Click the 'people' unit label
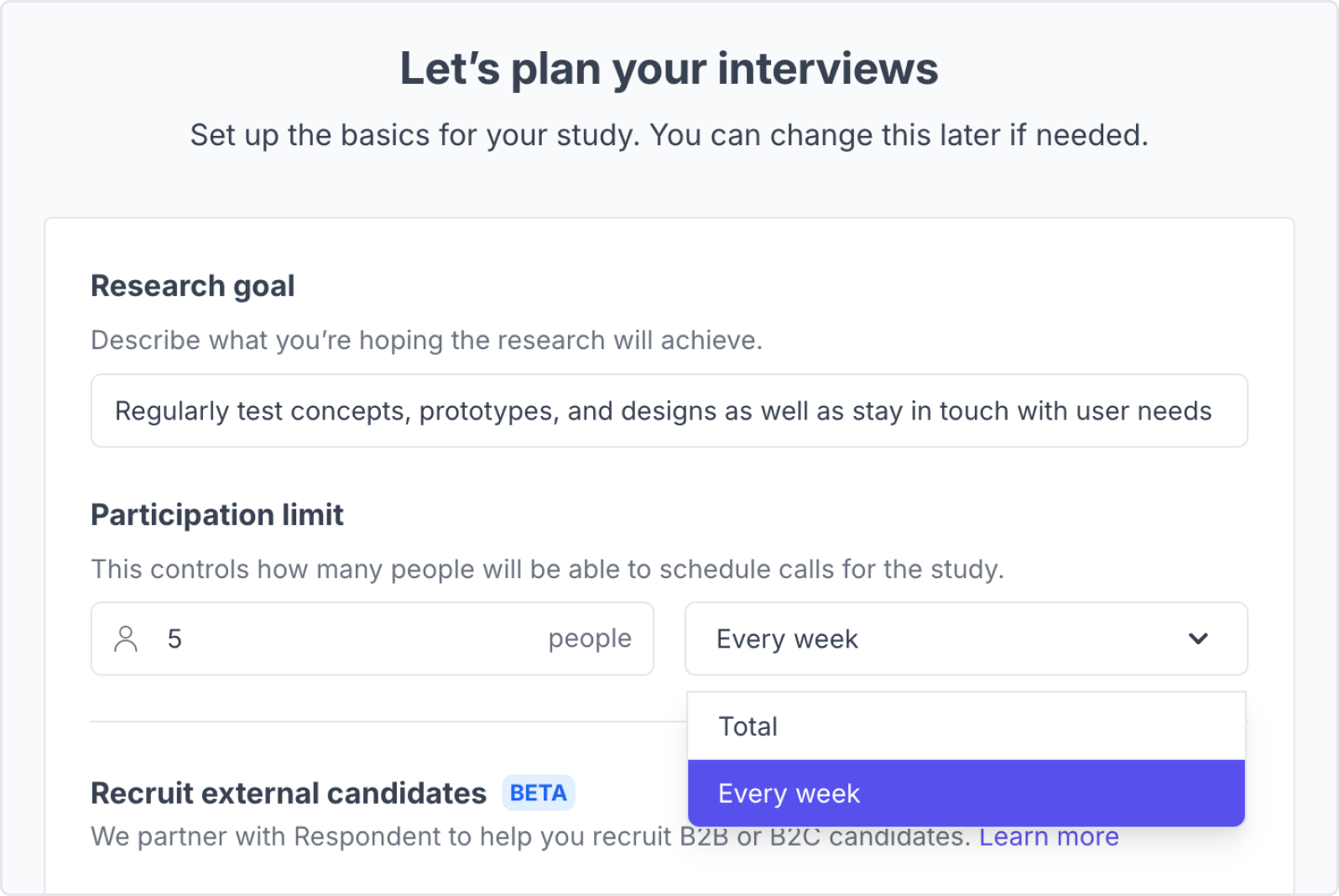The height and width of the screenshot is (896, 1339). pyautogui.click(x=589, y=638)
